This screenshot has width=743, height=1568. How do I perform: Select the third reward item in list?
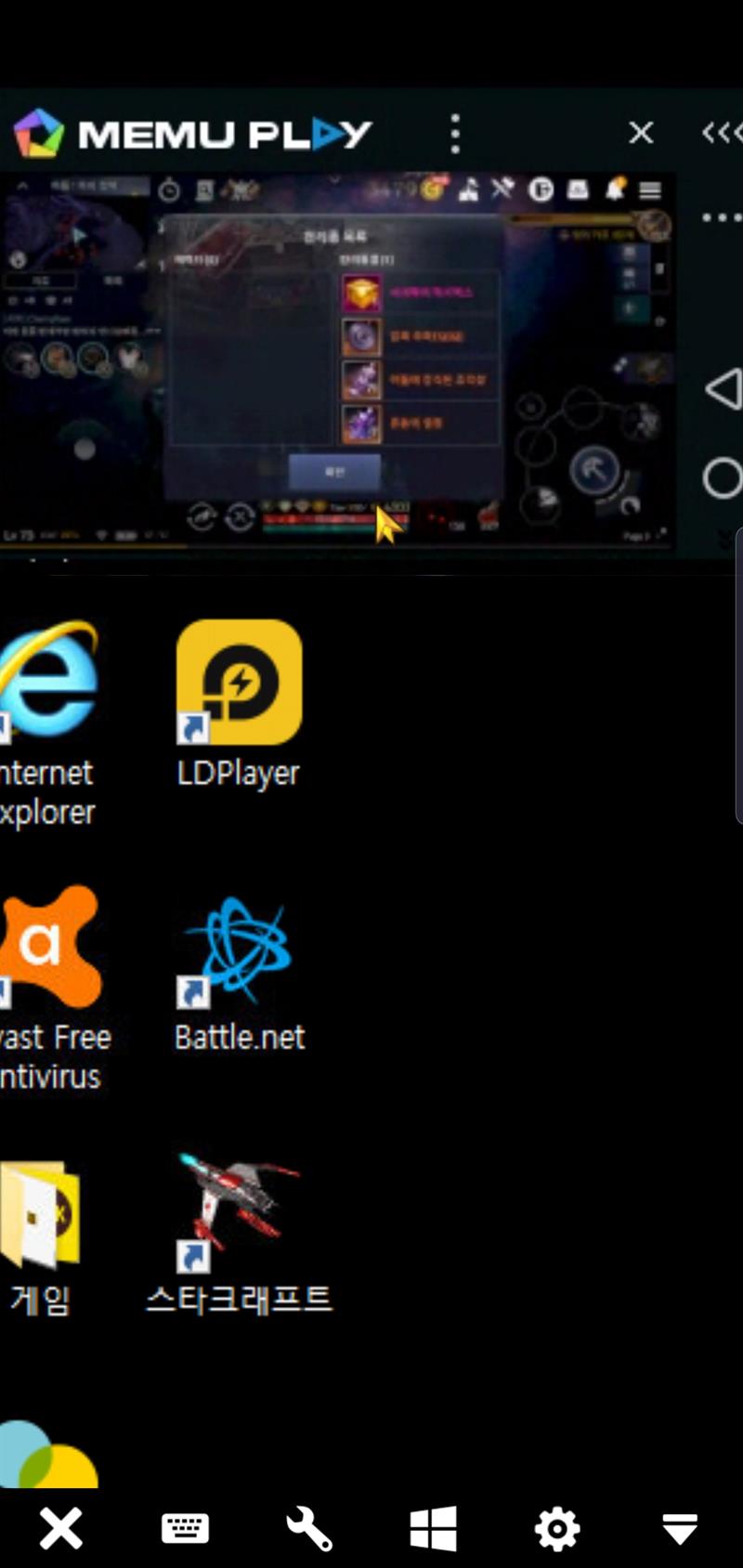pos(361,381)
